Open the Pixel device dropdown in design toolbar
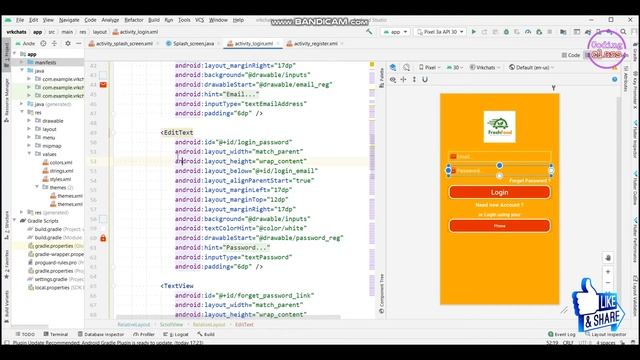640x360 pixels. (x=429, y=67)
